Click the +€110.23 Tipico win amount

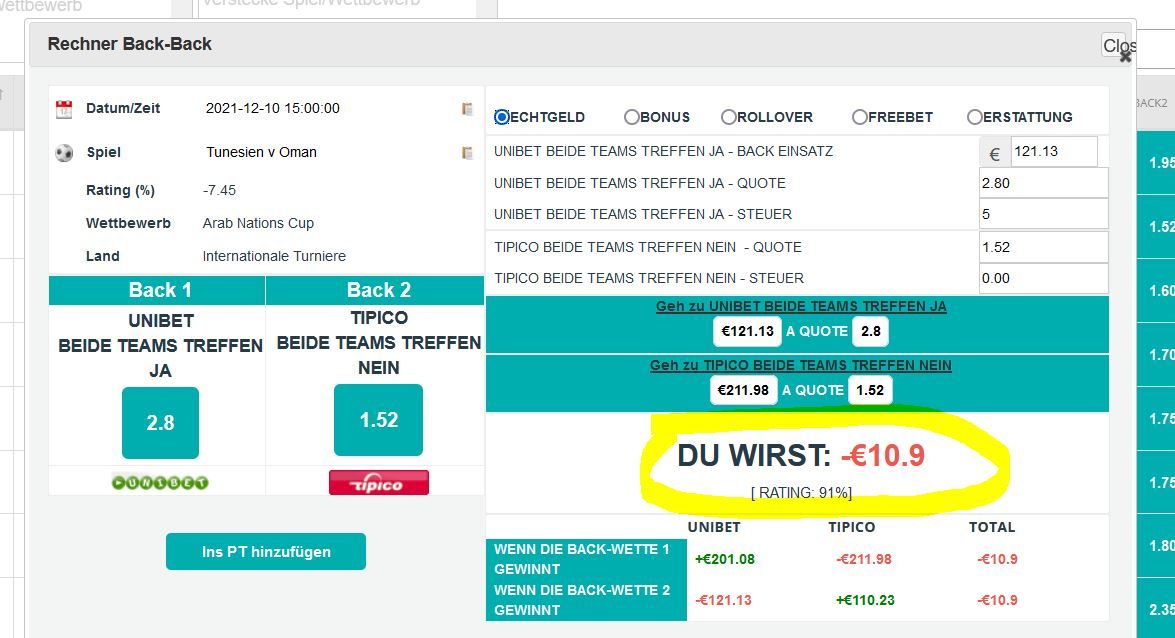[866, 601]
